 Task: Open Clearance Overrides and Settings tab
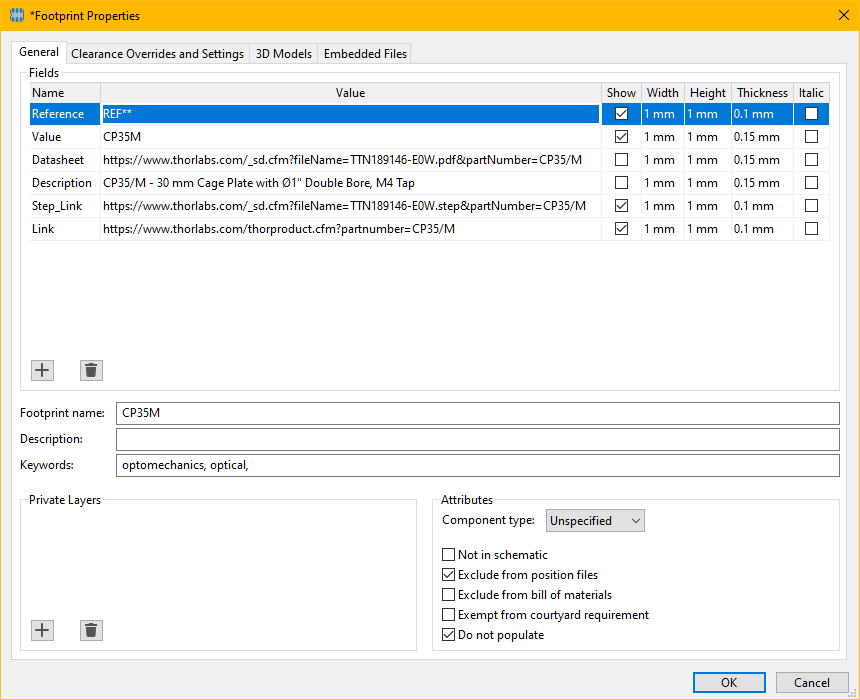pyautogui.click(x=157, y=54)
